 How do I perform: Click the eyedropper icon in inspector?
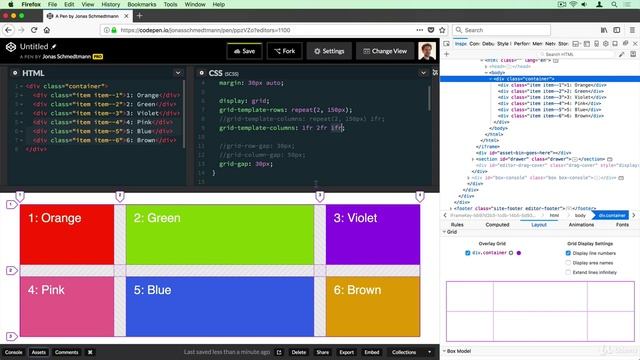click(621, 54)
